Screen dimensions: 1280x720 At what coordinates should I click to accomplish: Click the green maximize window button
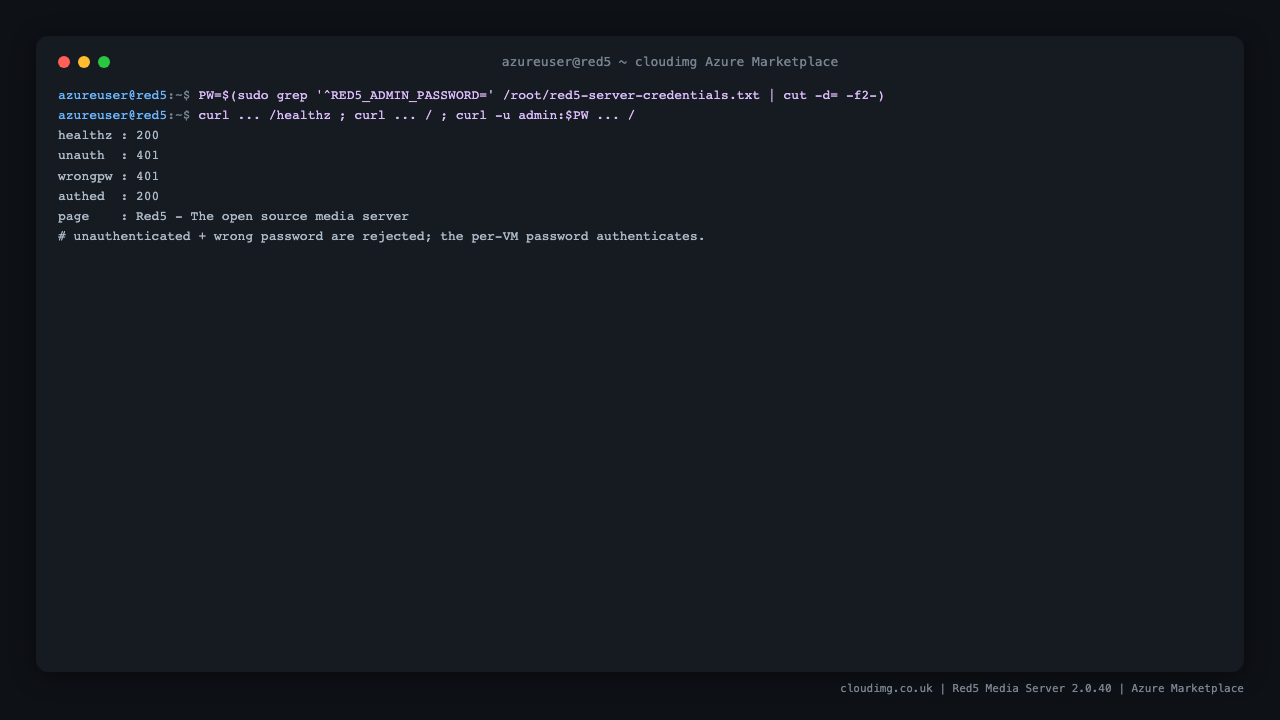[x=104, y=62]
